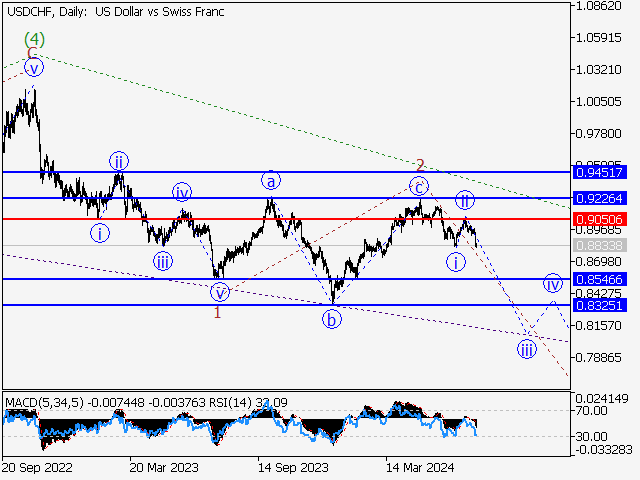Select the blue 0.83251 price tag
This screenshot has width=640, height=480.
click(x=600, y=305)
